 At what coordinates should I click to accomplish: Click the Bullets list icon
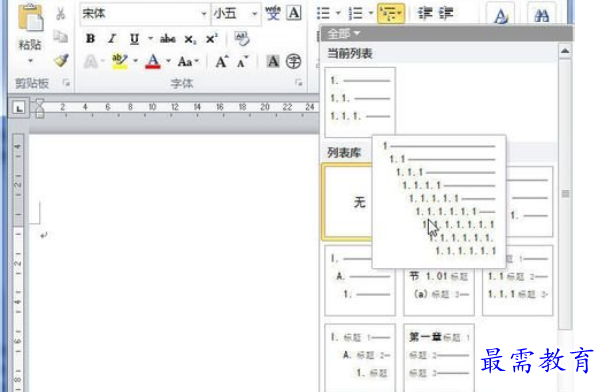pyautogui.click(x=323, y=13)
